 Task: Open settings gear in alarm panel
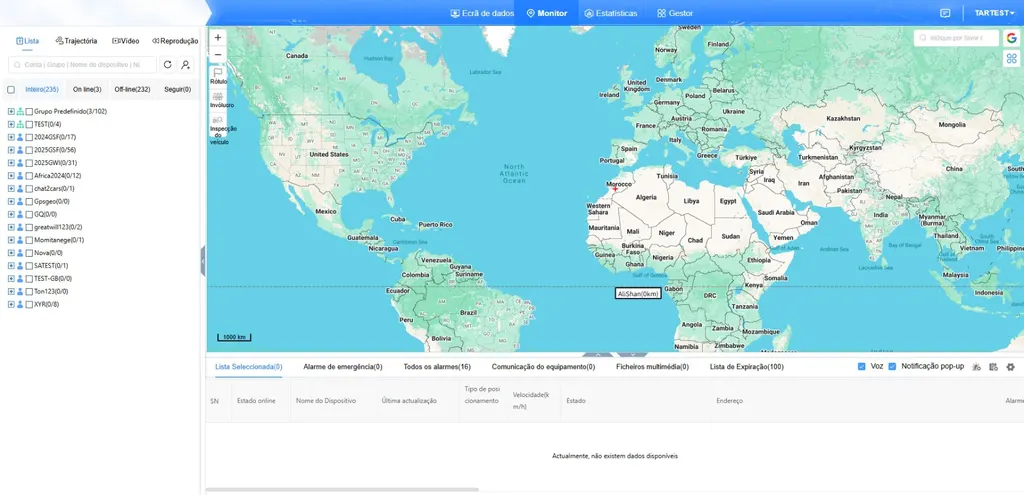coord(1010,367)
